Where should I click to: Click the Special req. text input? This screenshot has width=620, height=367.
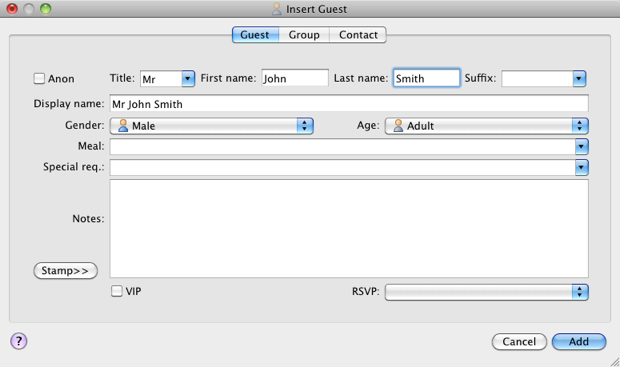342,167
